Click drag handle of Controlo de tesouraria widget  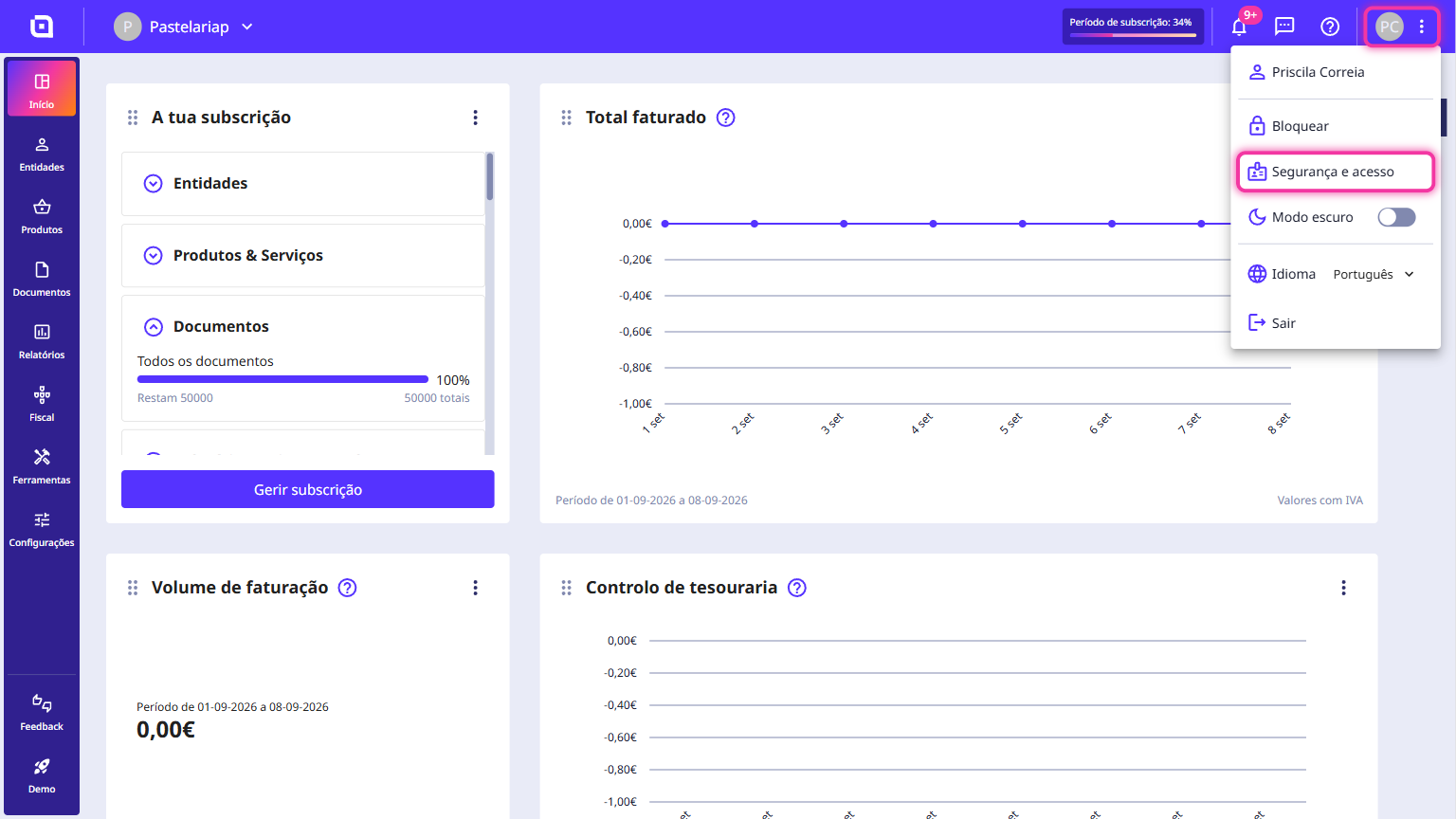567,588
